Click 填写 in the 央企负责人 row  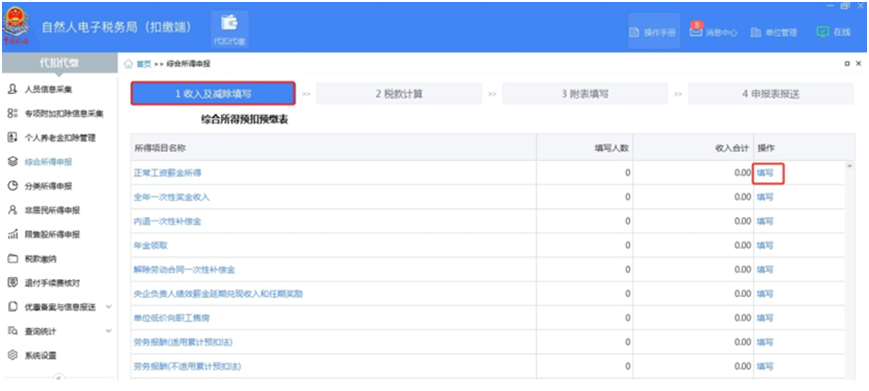[x=765, y=294]
